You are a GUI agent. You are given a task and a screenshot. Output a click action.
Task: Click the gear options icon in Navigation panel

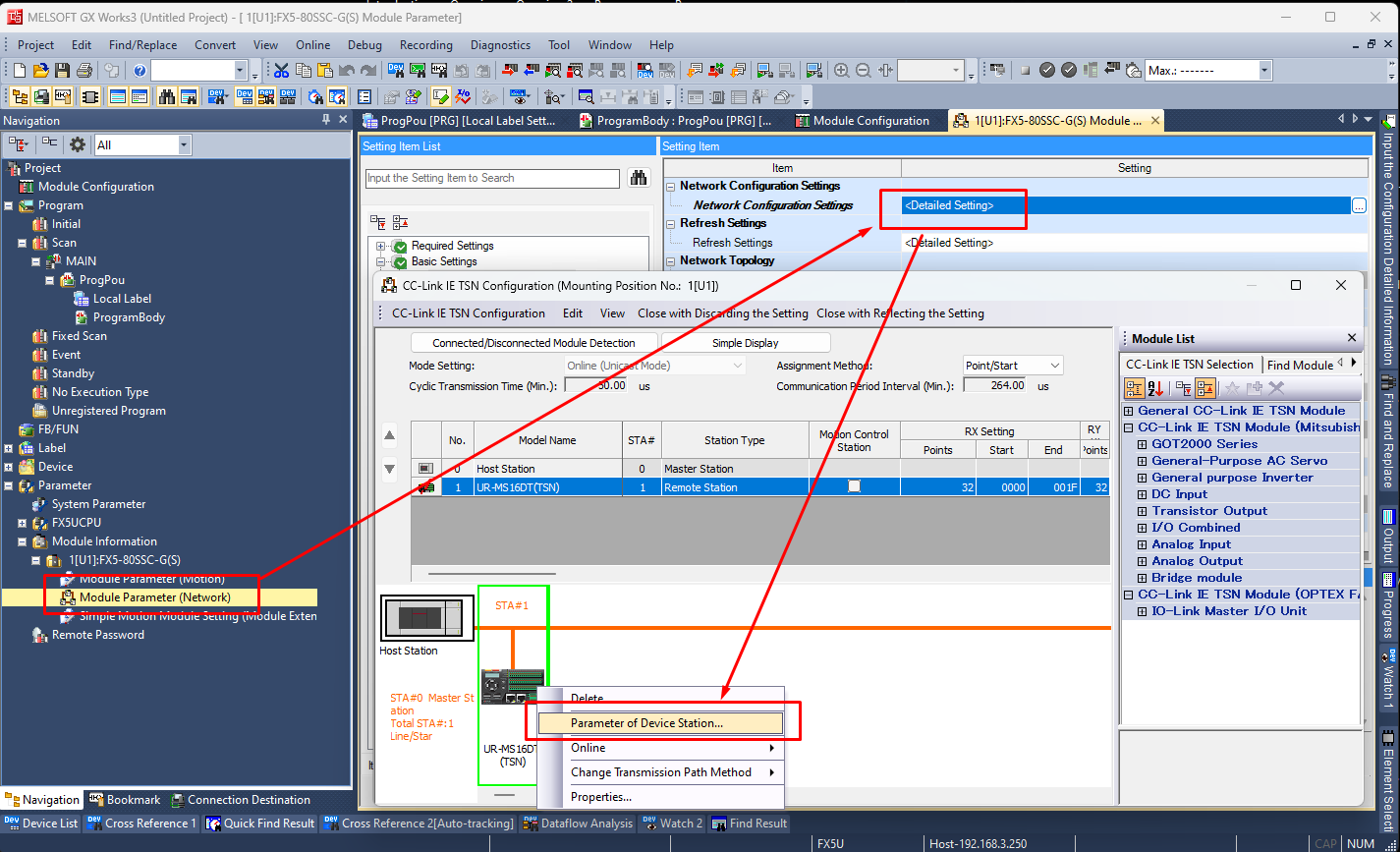78,144
